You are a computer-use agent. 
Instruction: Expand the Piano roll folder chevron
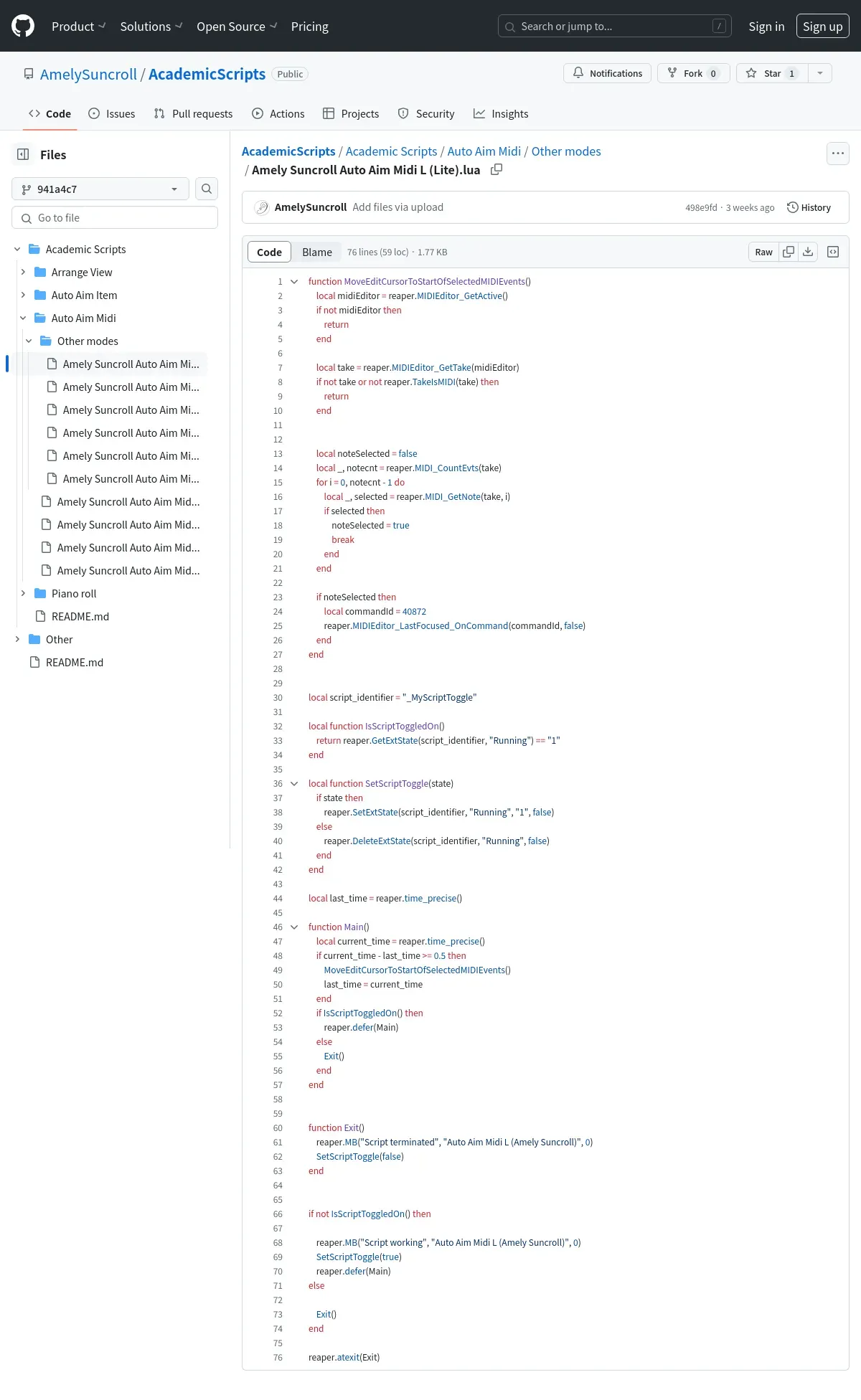click(23, 593)
